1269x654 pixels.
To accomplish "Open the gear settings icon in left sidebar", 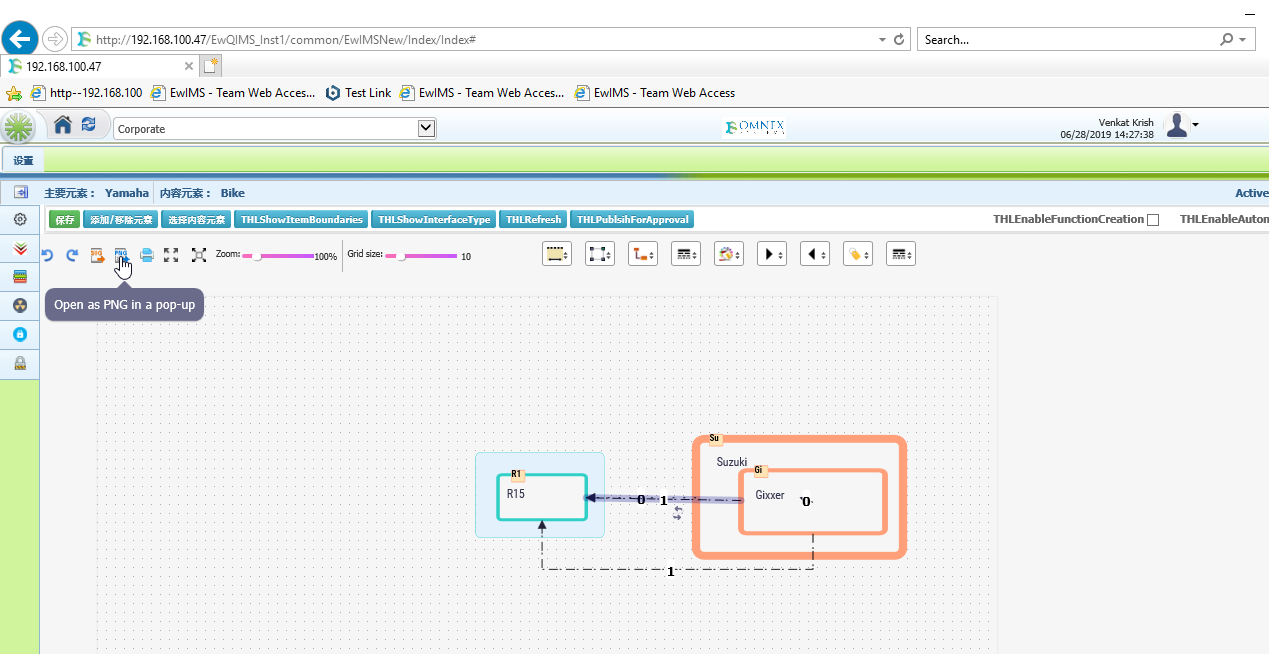I will tap(20, 220).
